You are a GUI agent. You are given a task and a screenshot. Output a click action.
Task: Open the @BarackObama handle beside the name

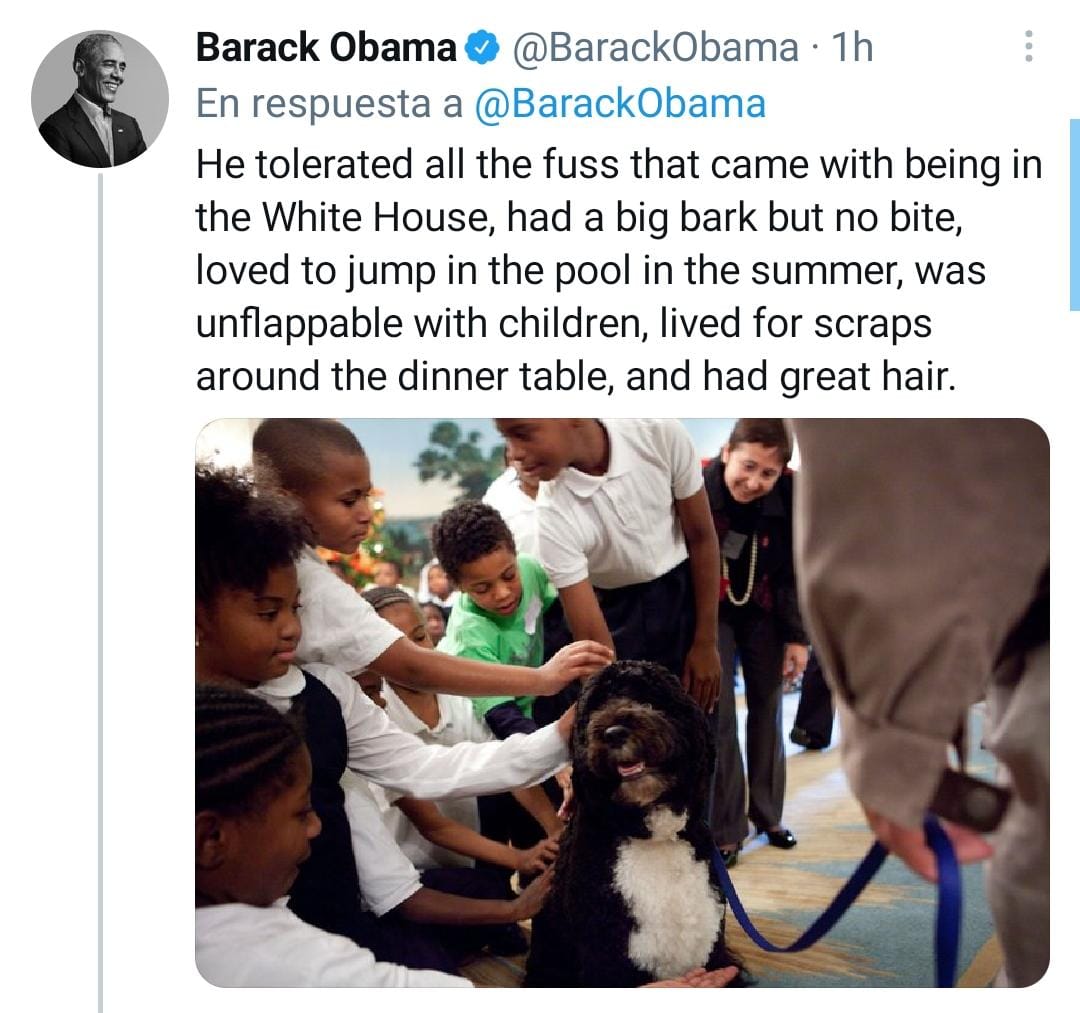655,47
